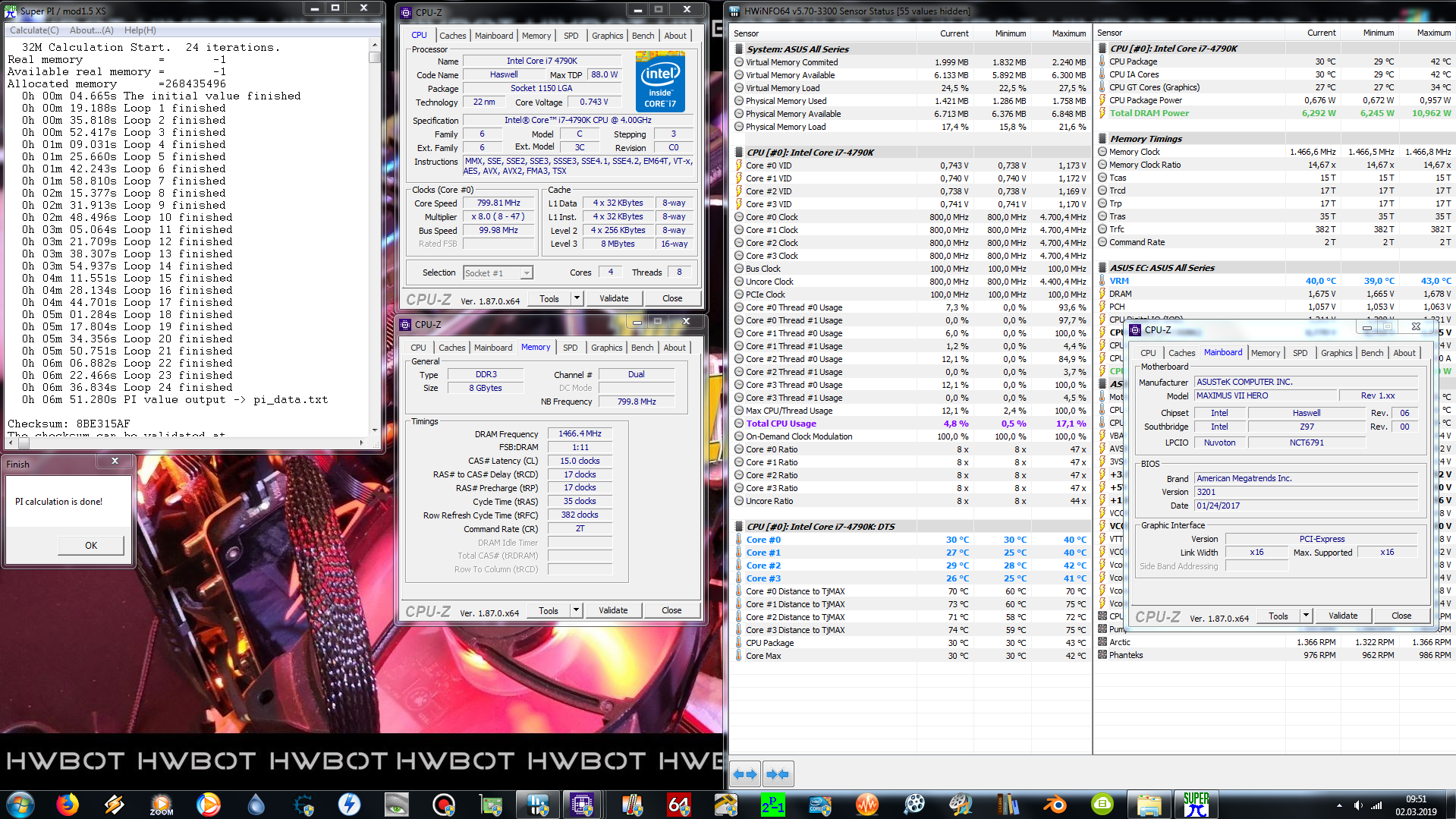Open the red 64 AIDA64 taskbar icon
The image size is (1456, 819).
(x=679, y=804)
